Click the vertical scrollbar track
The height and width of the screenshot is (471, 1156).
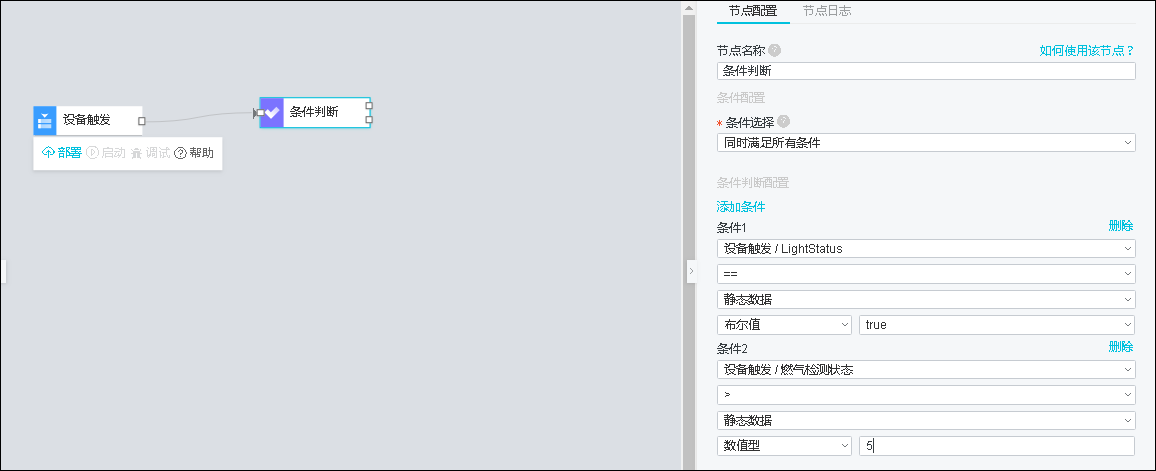click(689, 243)
